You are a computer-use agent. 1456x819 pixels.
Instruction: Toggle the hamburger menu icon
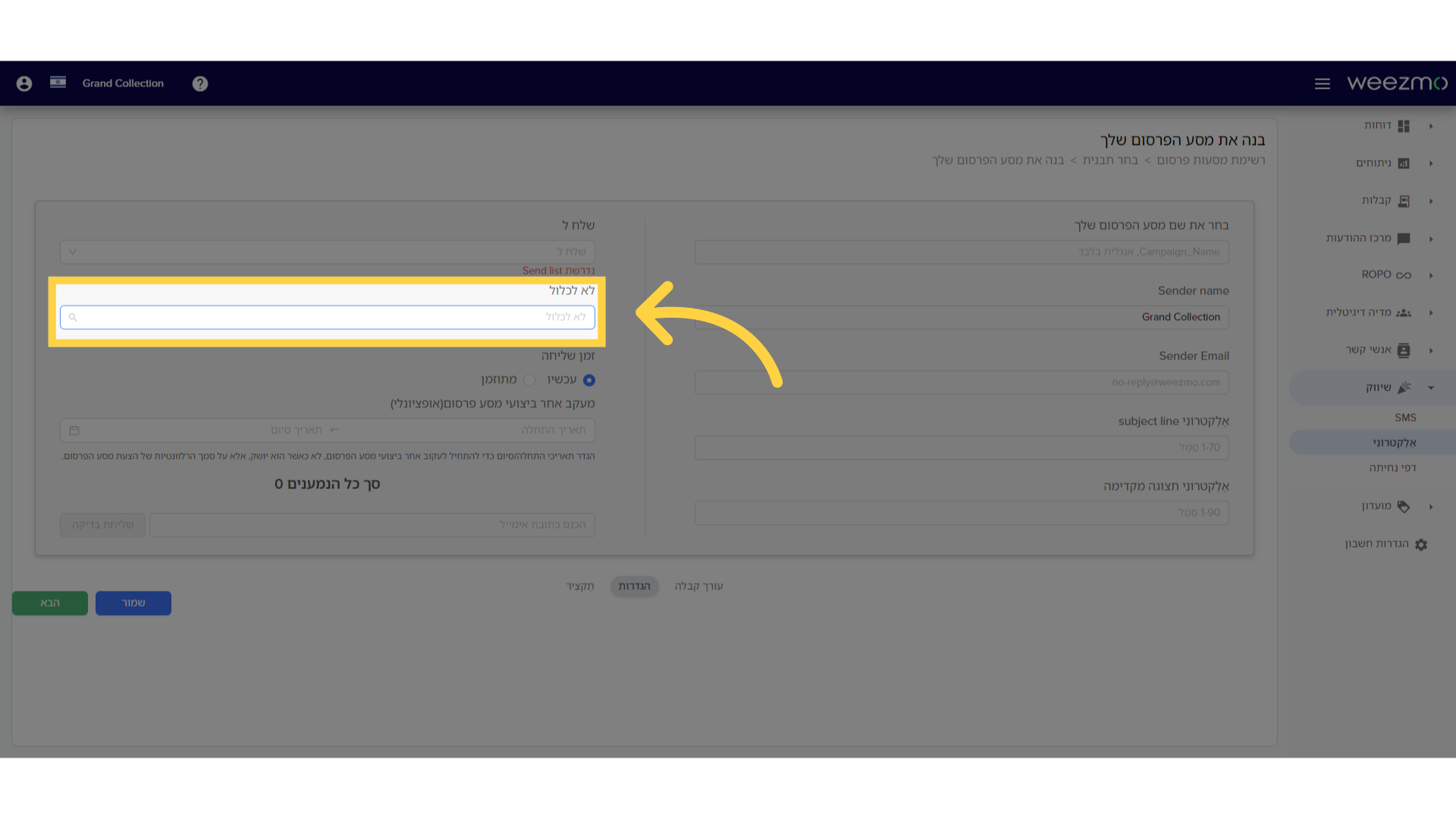[x=1323, y=83]
